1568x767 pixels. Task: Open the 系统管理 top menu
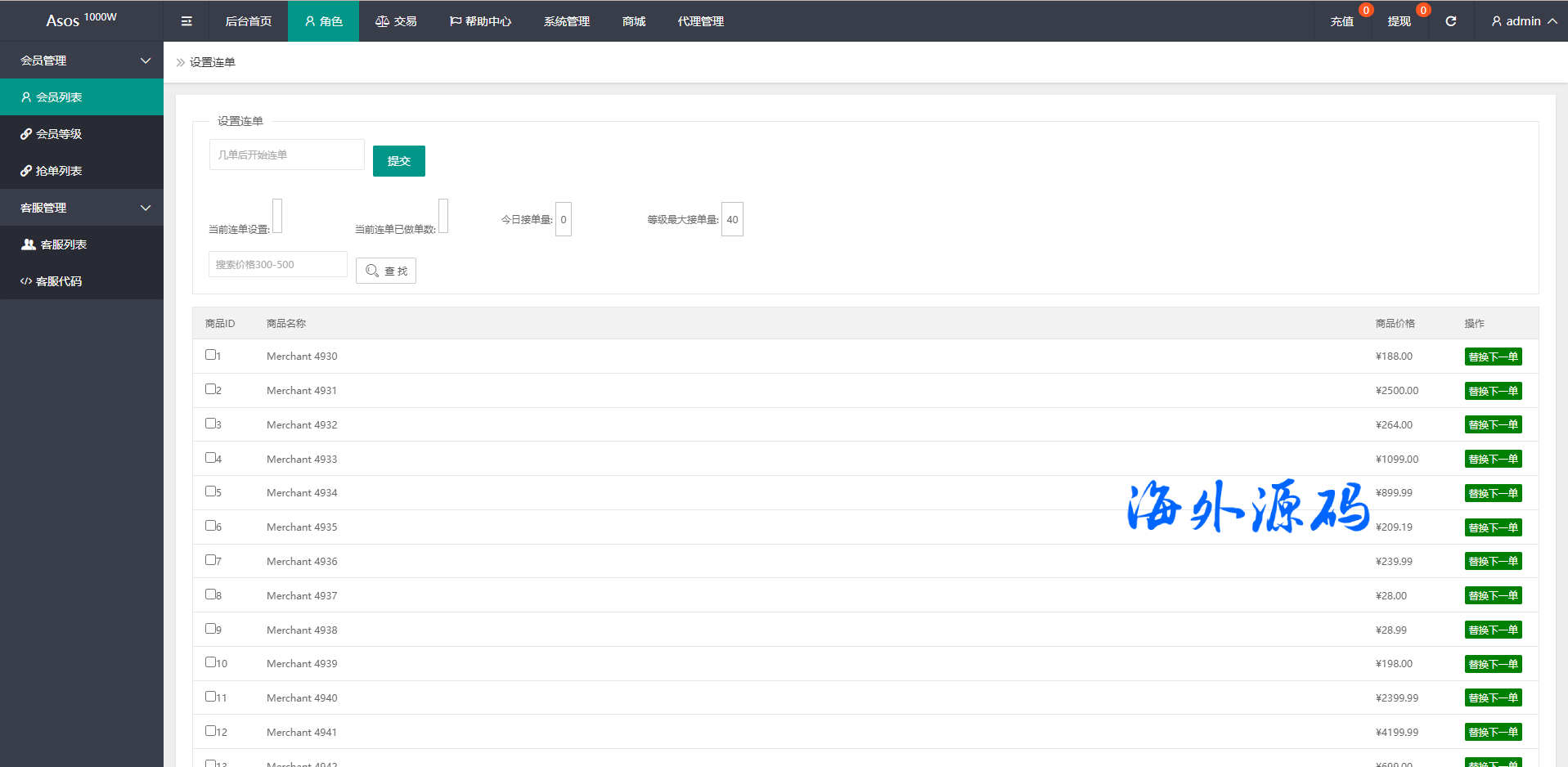(566, 21)
